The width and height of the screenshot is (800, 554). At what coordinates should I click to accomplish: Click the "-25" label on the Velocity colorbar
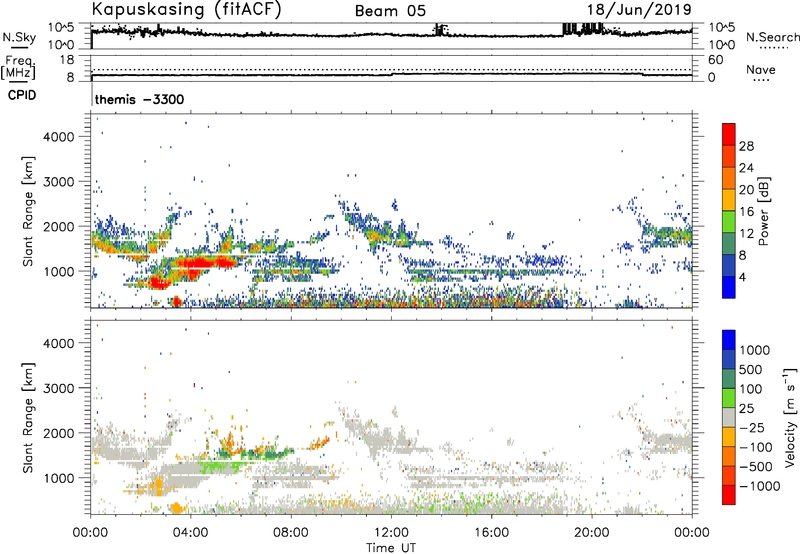pyautogui.click(x=752, y=428)
